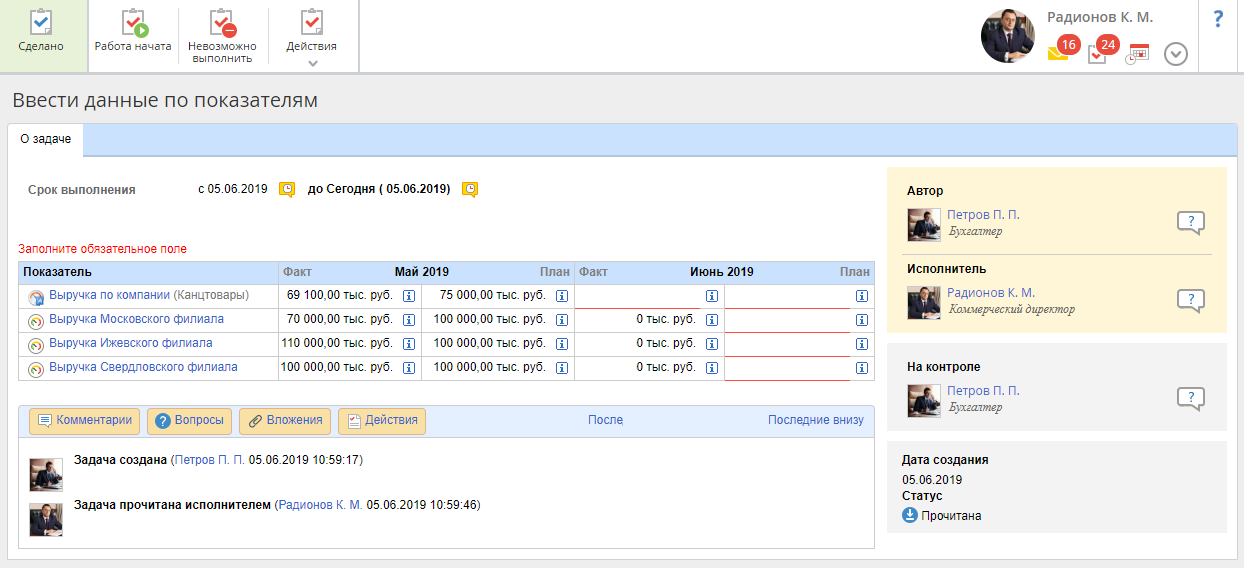Toggle the Последние внизу sort order

815,420
